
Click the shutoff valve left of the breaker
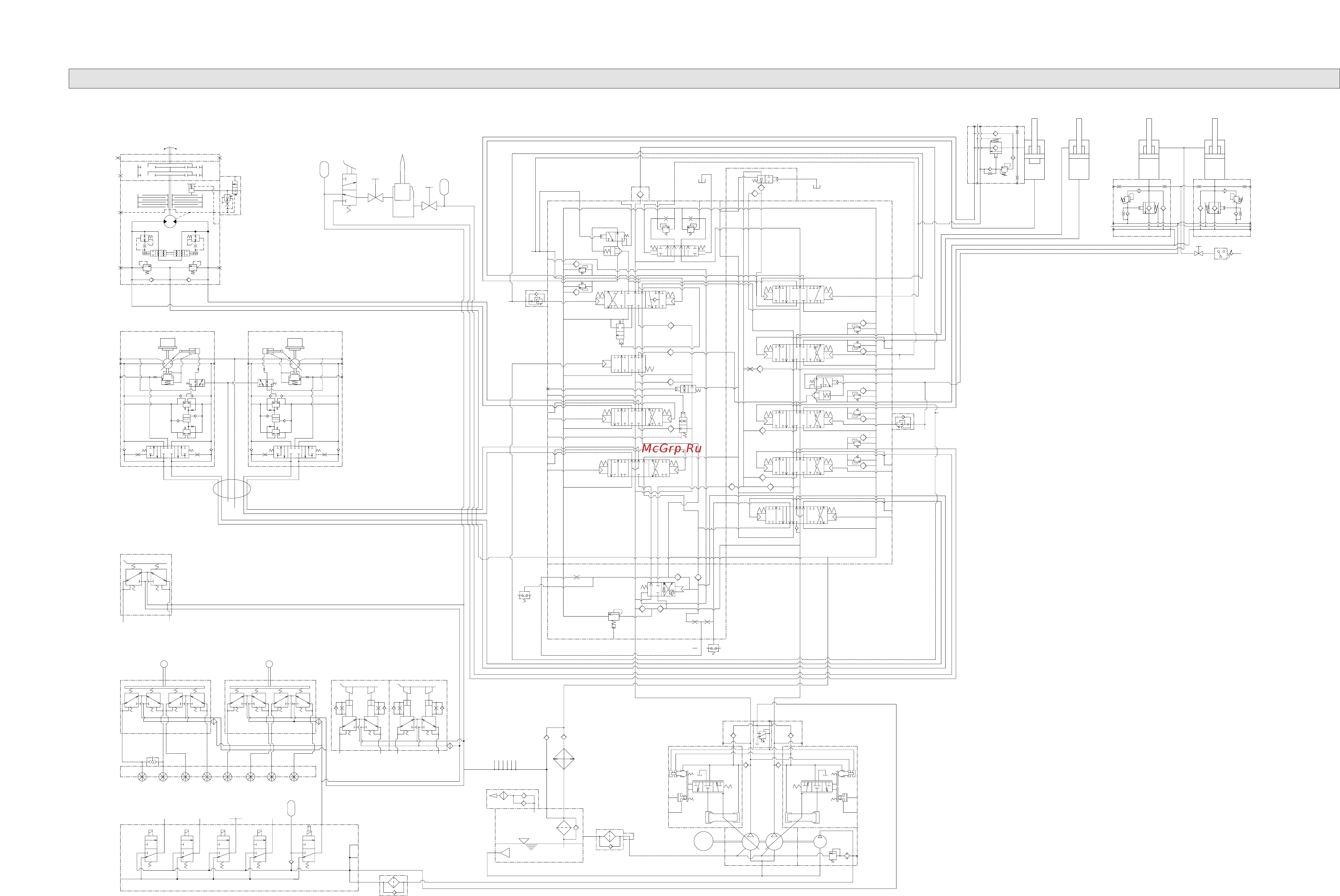pos(375,197)
